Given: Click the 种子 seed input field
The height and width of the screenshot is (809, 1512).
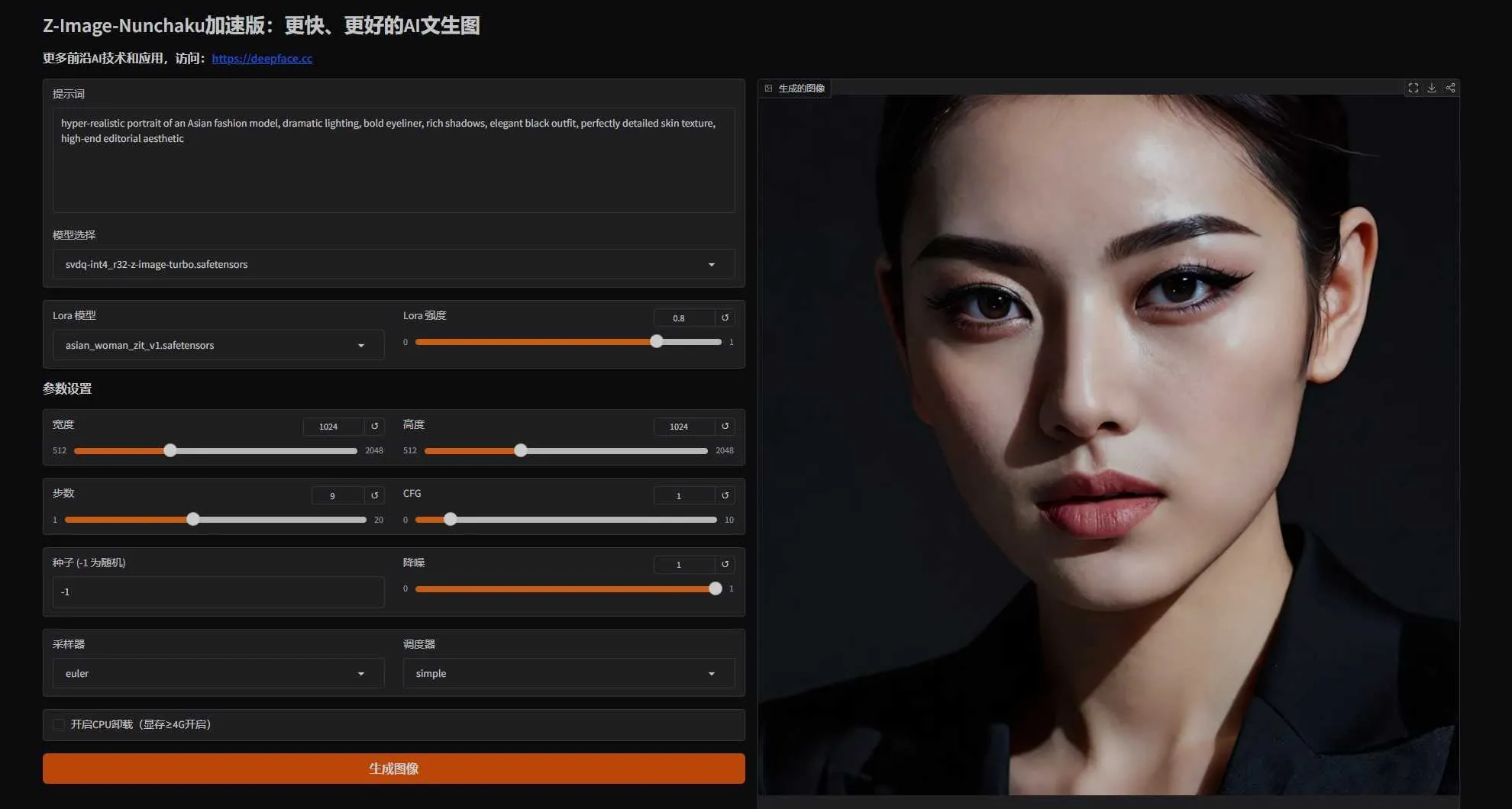Looking at the screenshot, I should pos(217,591).
